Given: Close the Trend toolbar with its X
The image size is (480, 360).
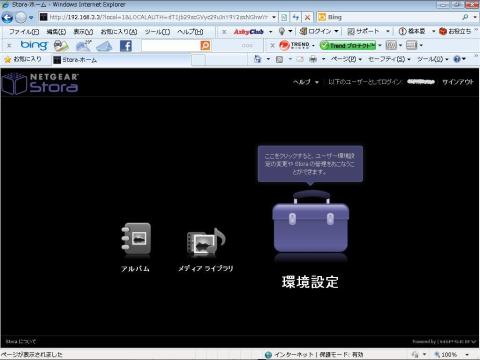Looking at the screenshot, I should (x=272, y=45).
